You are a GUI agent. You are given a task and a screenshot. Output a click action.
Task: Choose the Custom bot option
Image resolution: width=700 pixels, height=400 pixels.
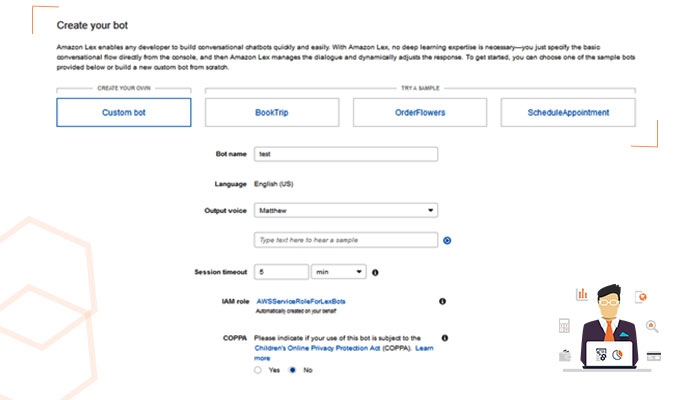[124, 113]
